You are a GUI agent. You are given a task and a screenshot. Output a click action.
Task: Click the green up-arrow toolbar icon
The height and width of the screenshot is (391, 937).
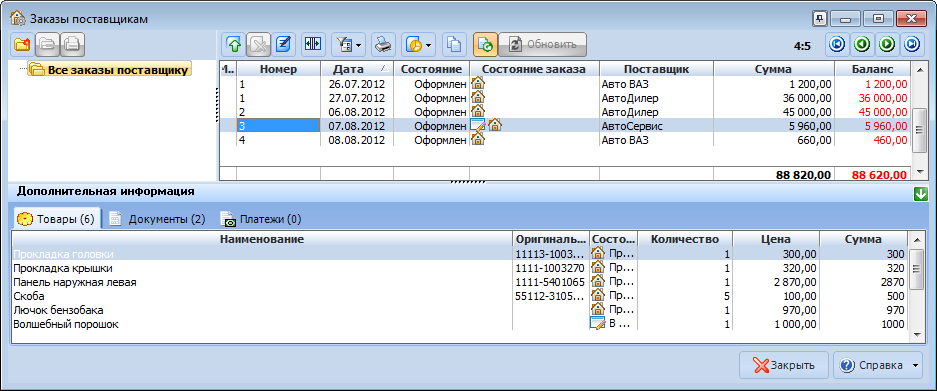(234, 44)
